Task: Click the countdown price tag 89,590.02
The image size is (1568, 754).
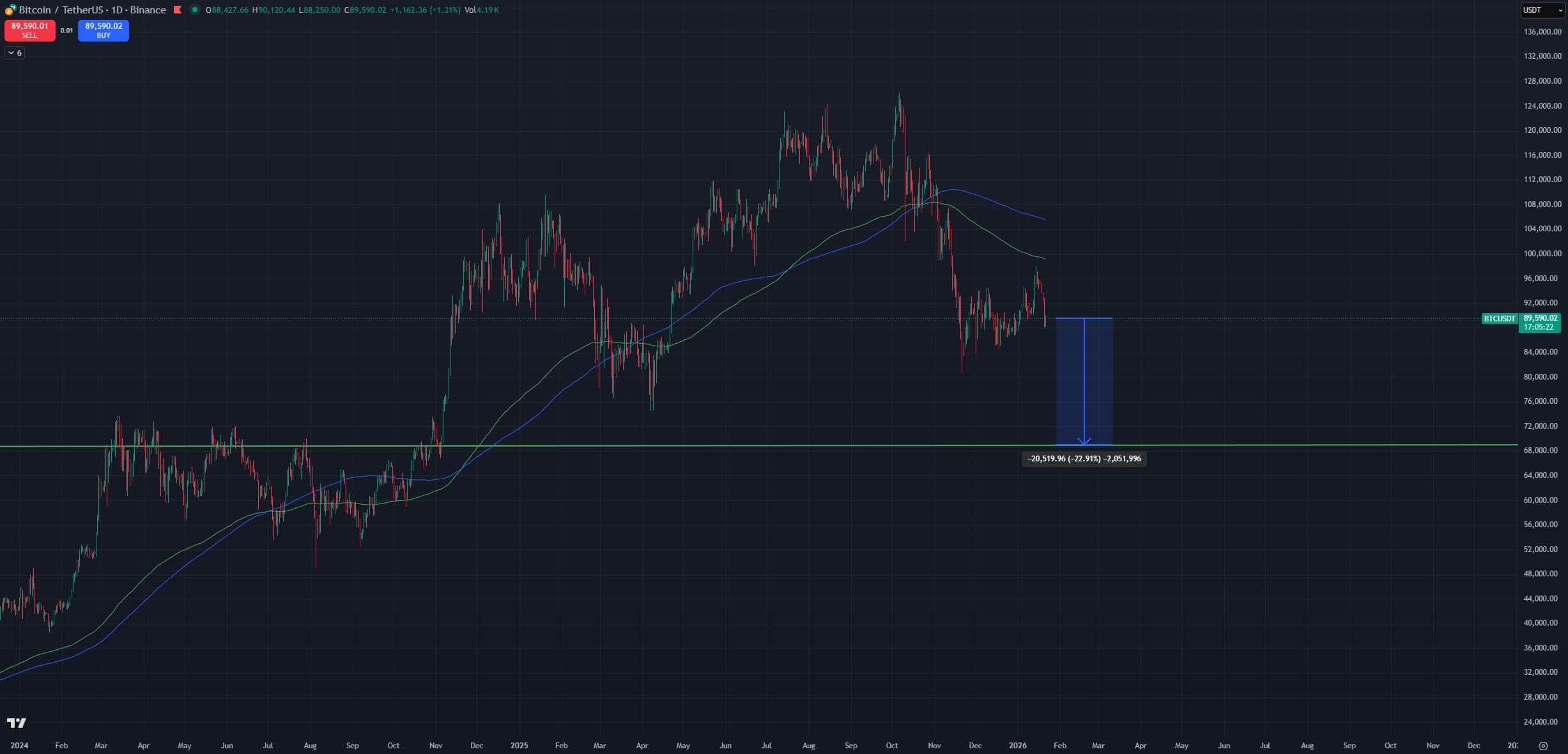Action: 1540,322
